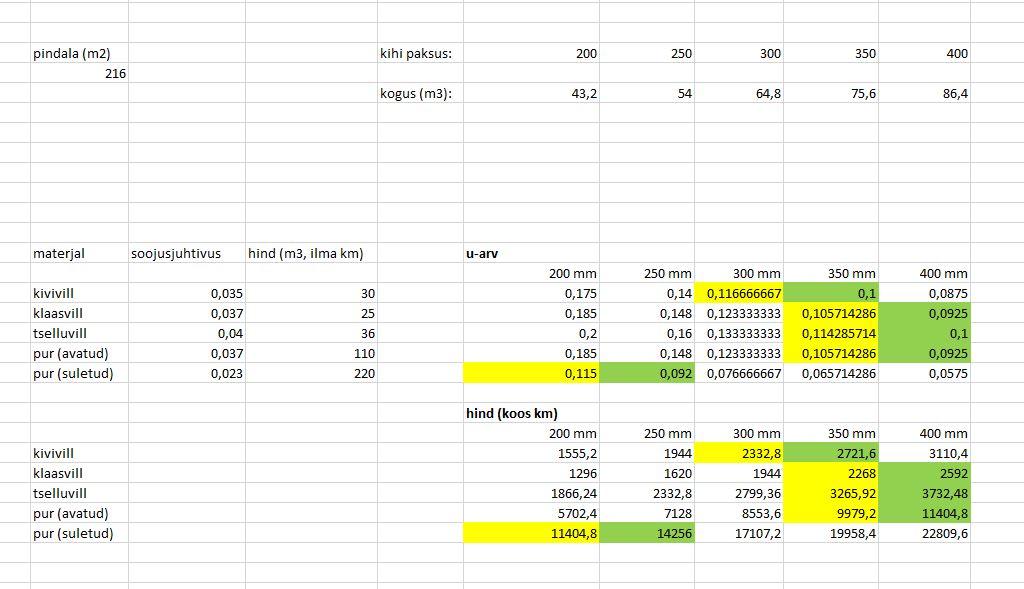Select the "soojusjuhtivus" header cell
This screenshot has height=589, width=1024.
point(176,254)
